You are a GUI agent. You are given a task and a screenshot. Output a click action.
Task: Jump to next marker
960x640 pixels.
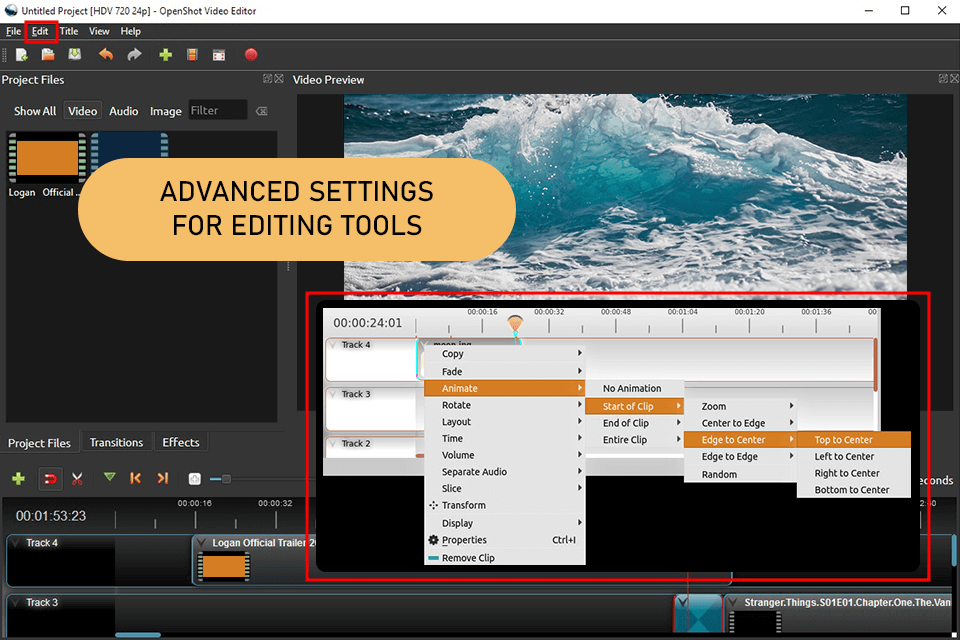[x=162, y=478]
